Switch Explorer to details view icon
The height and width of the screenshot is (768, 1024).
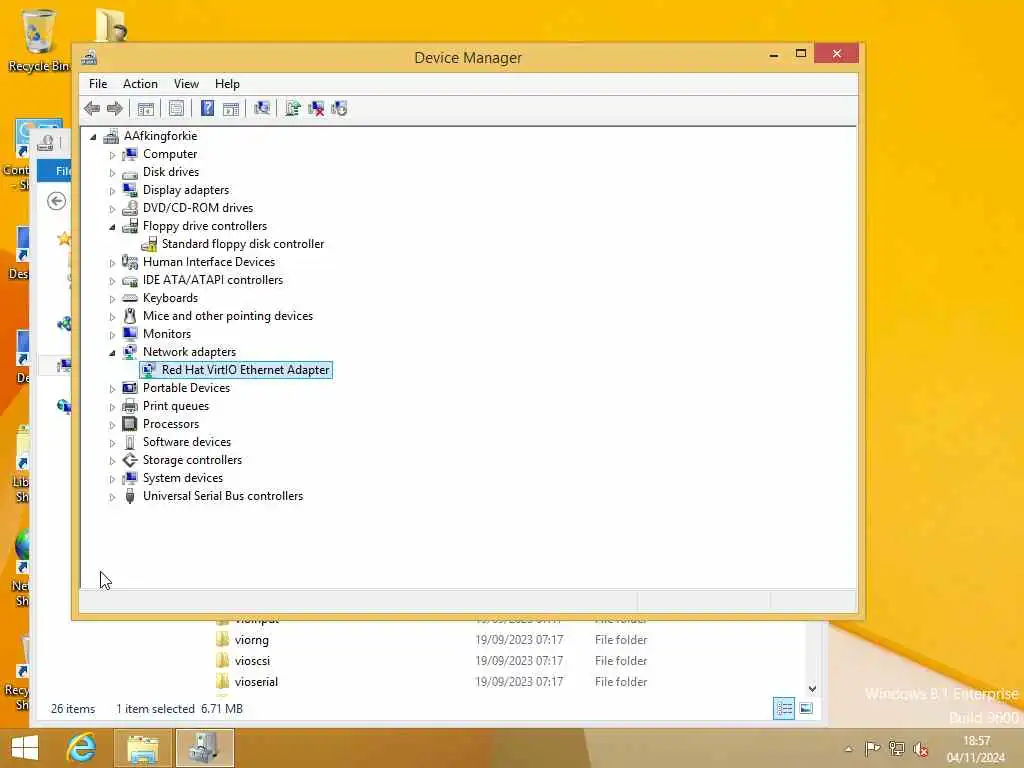pos(784,709)
